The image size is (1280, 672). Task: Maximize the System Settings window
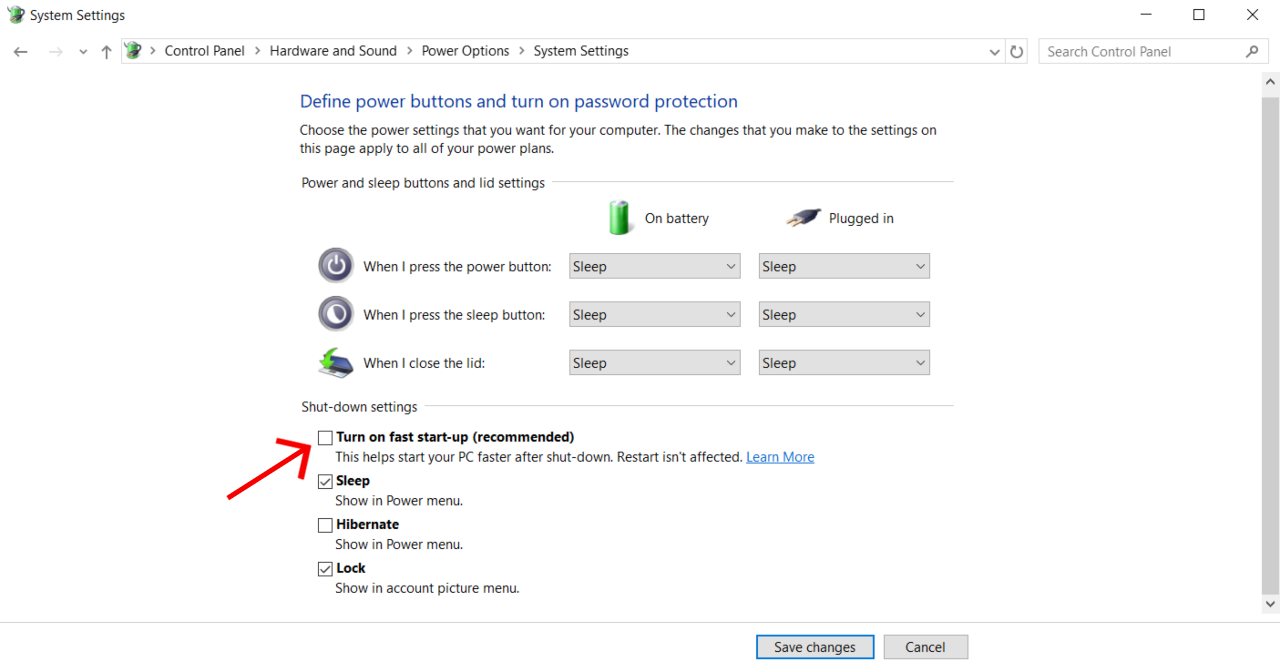pos(1198,15)
